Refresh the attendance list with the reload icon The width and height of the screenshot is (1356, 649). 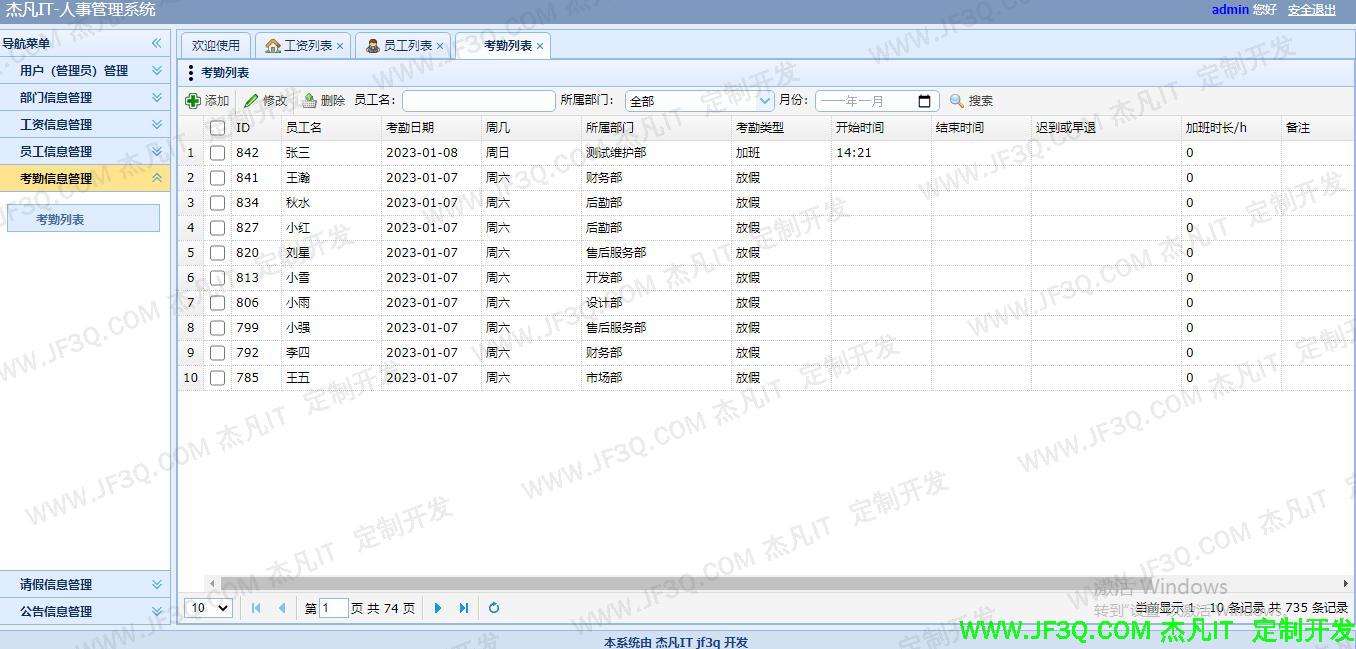tap(494, 608)
